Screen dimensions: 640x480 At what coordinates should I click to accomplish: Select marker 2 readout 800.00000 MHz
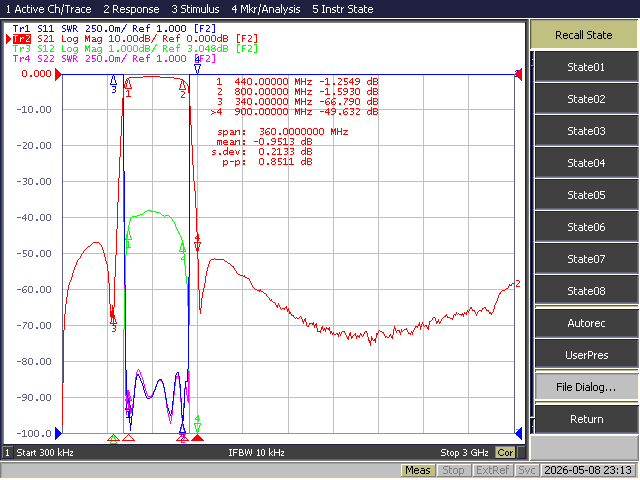[x=297, y=91]
